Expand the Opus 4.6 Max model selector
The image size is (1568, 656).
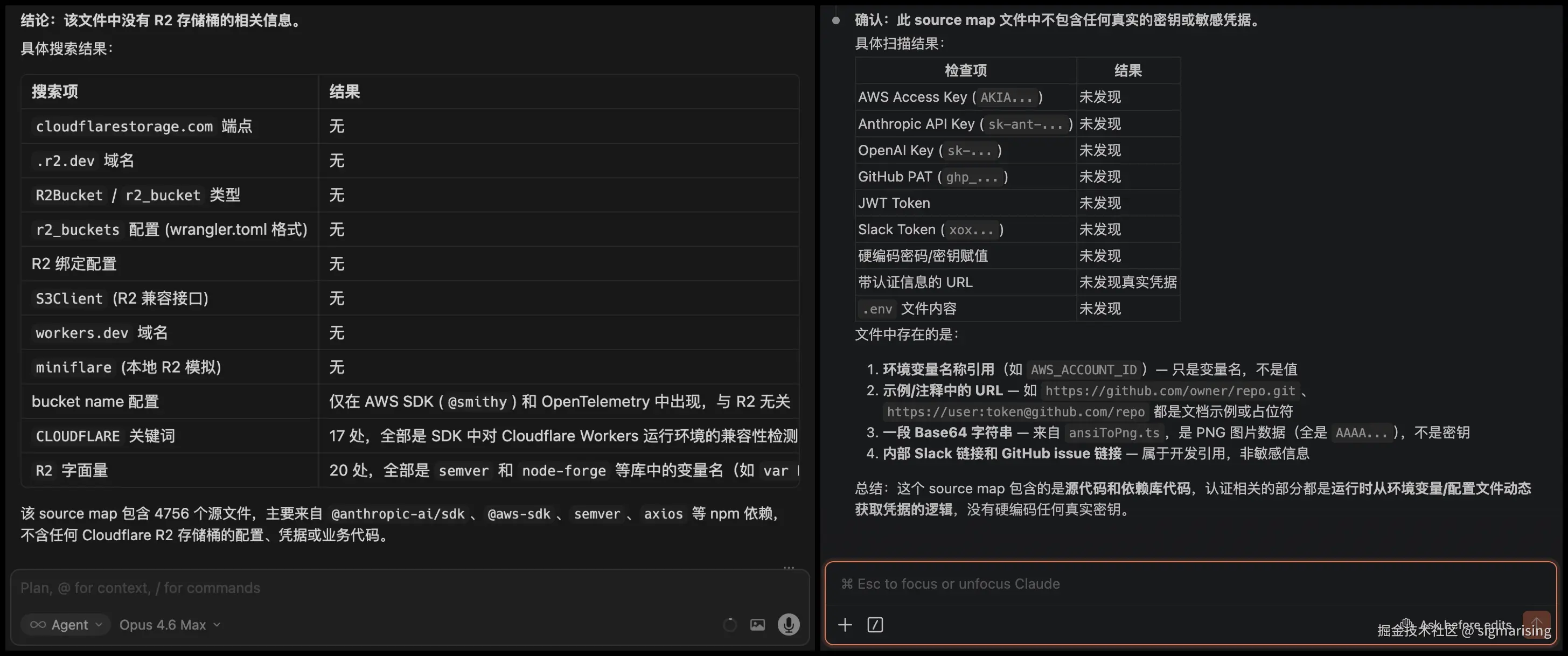(169, 624)
